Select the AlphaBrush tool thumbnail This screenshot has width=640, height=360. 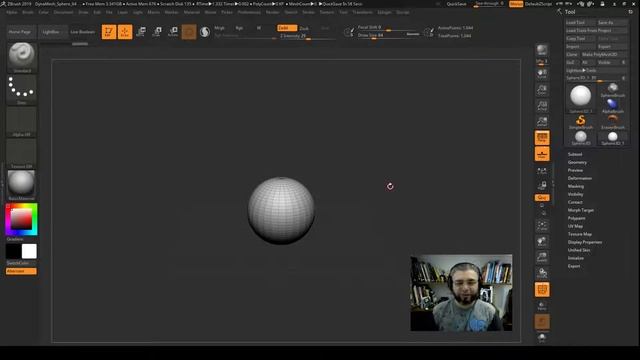pos(613,106)
